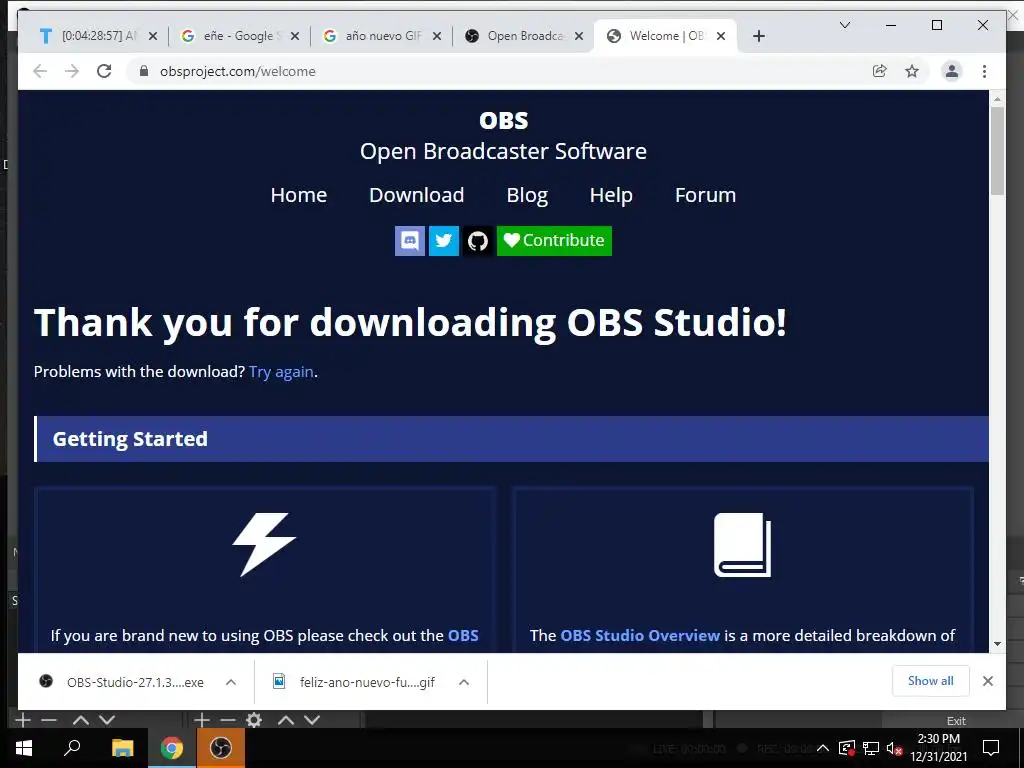
Task: Open the Chrome profile avatar
Action: point(952,71)
